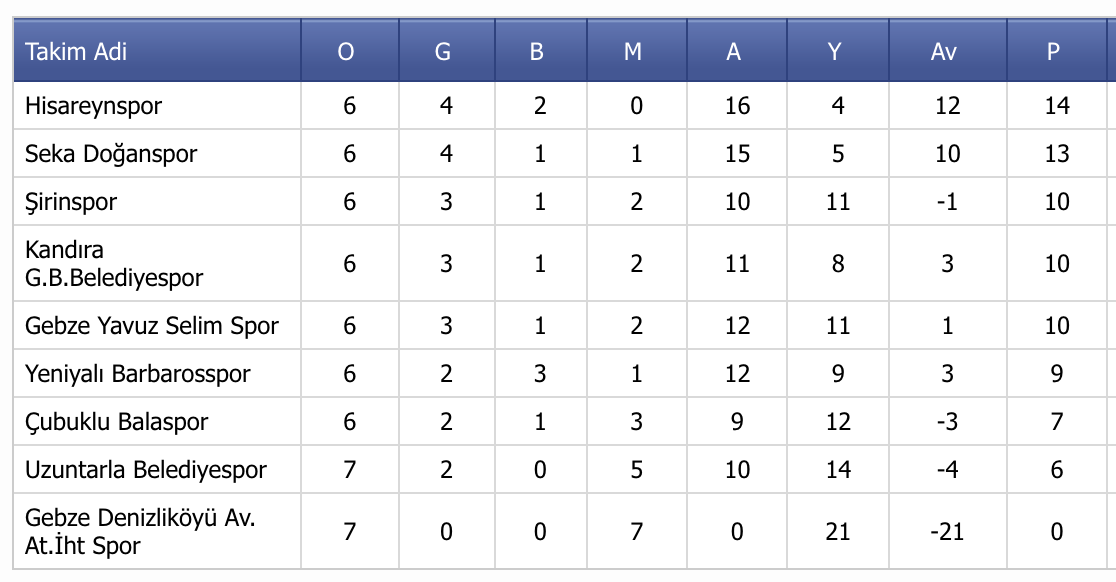Click the P column header
Viewport: 1116px width, 582px height.
click(x=1053, y=52)
